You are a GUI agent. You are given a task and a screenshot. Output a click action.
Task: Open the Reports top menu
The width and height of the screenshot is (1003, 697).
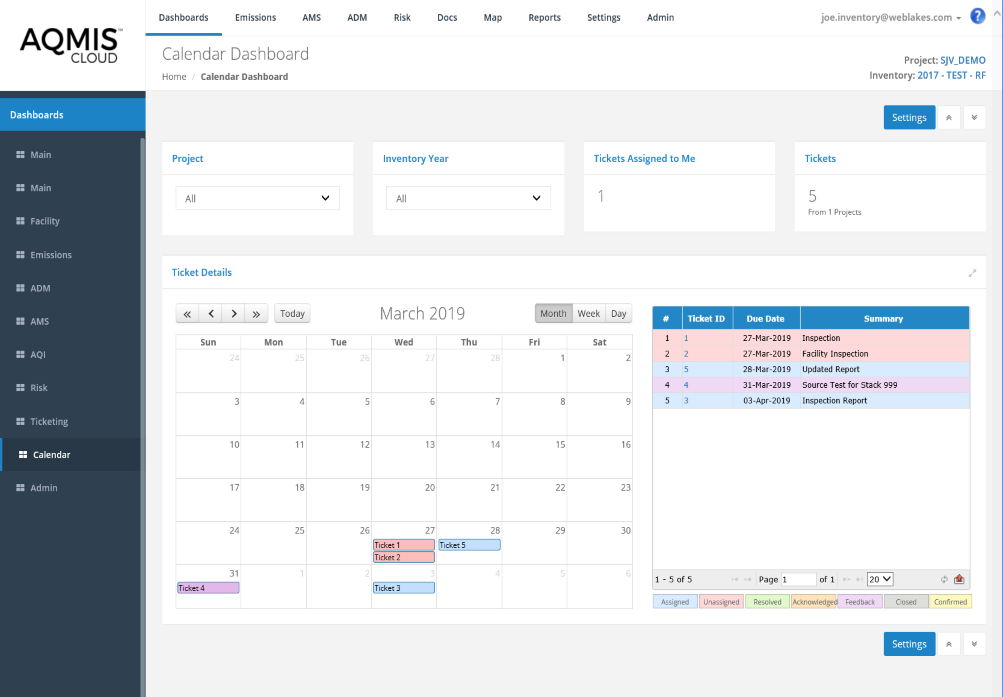click(x=544, y=17)
